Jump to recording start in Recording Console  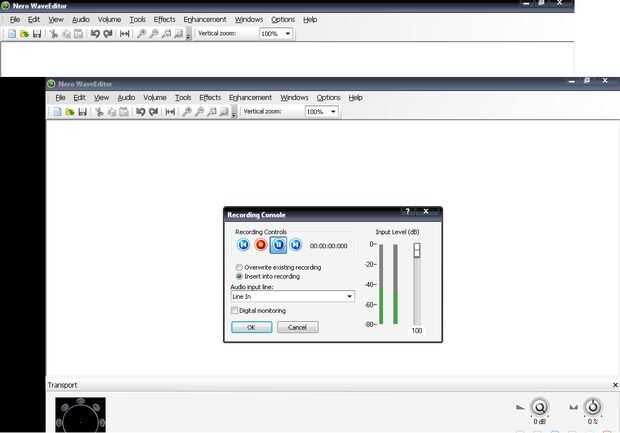click(x=243, y=245)
